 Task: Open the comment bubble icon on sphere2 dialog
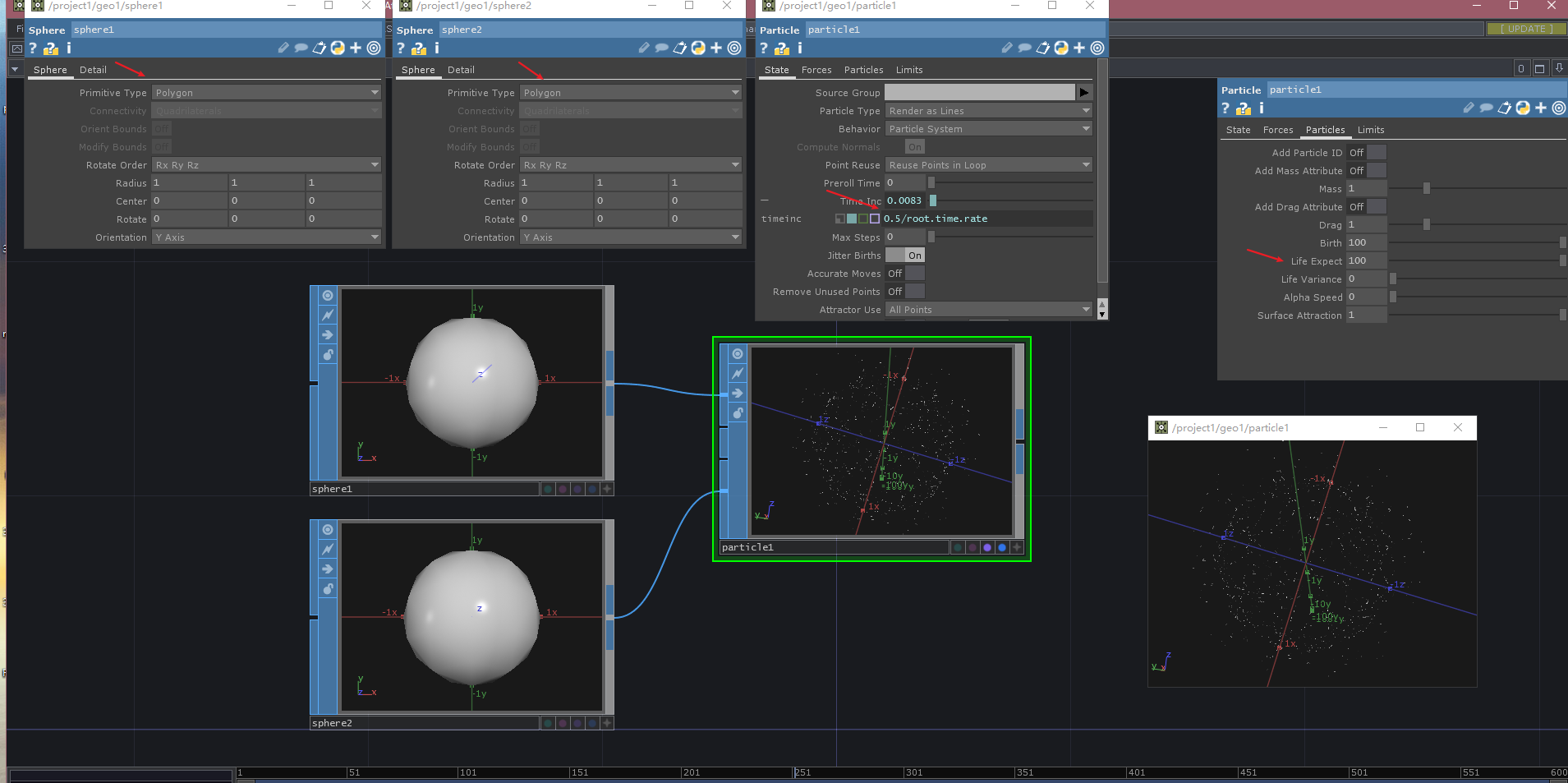point(661,48)
